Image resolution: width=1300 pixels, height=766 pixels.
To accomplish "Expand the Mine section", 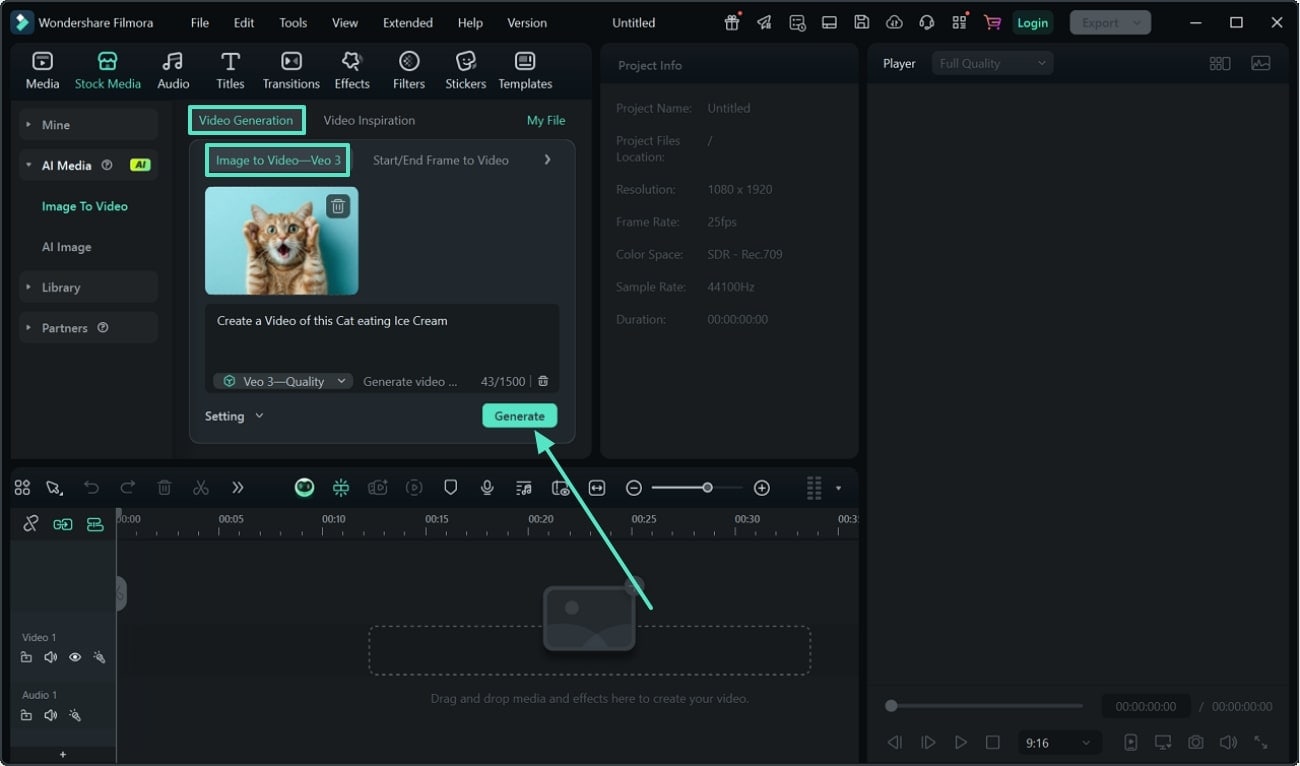I will (88, 125).
